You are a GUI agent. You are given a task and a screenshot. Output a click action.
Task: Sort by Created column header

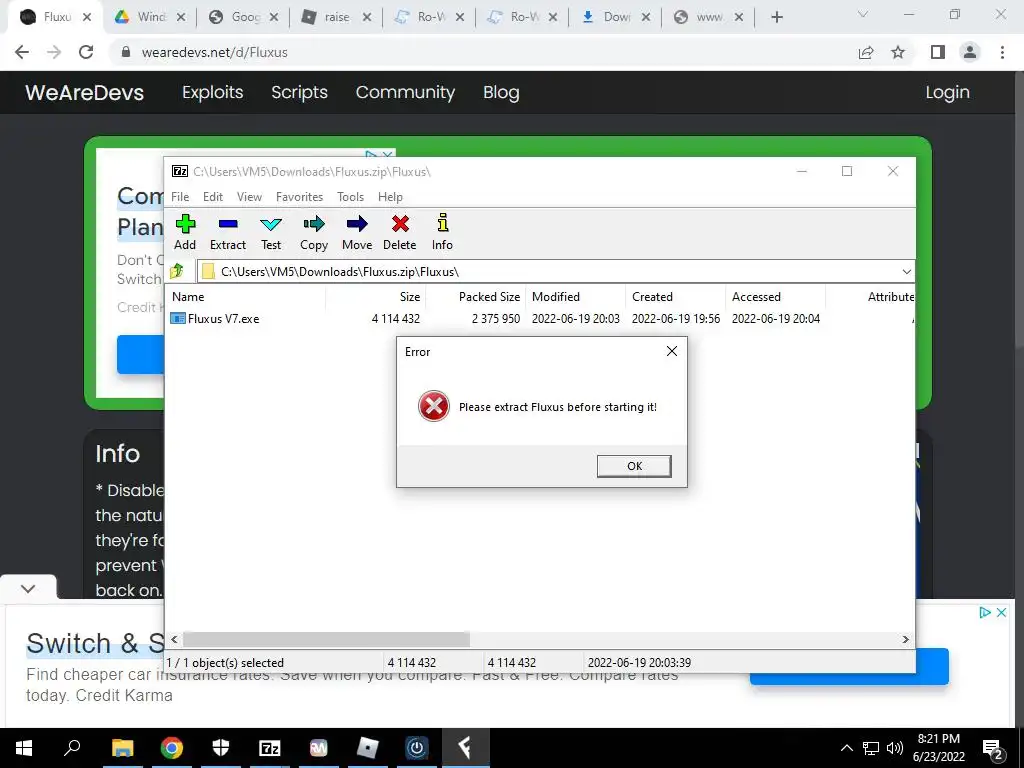[x=676, y=296]
